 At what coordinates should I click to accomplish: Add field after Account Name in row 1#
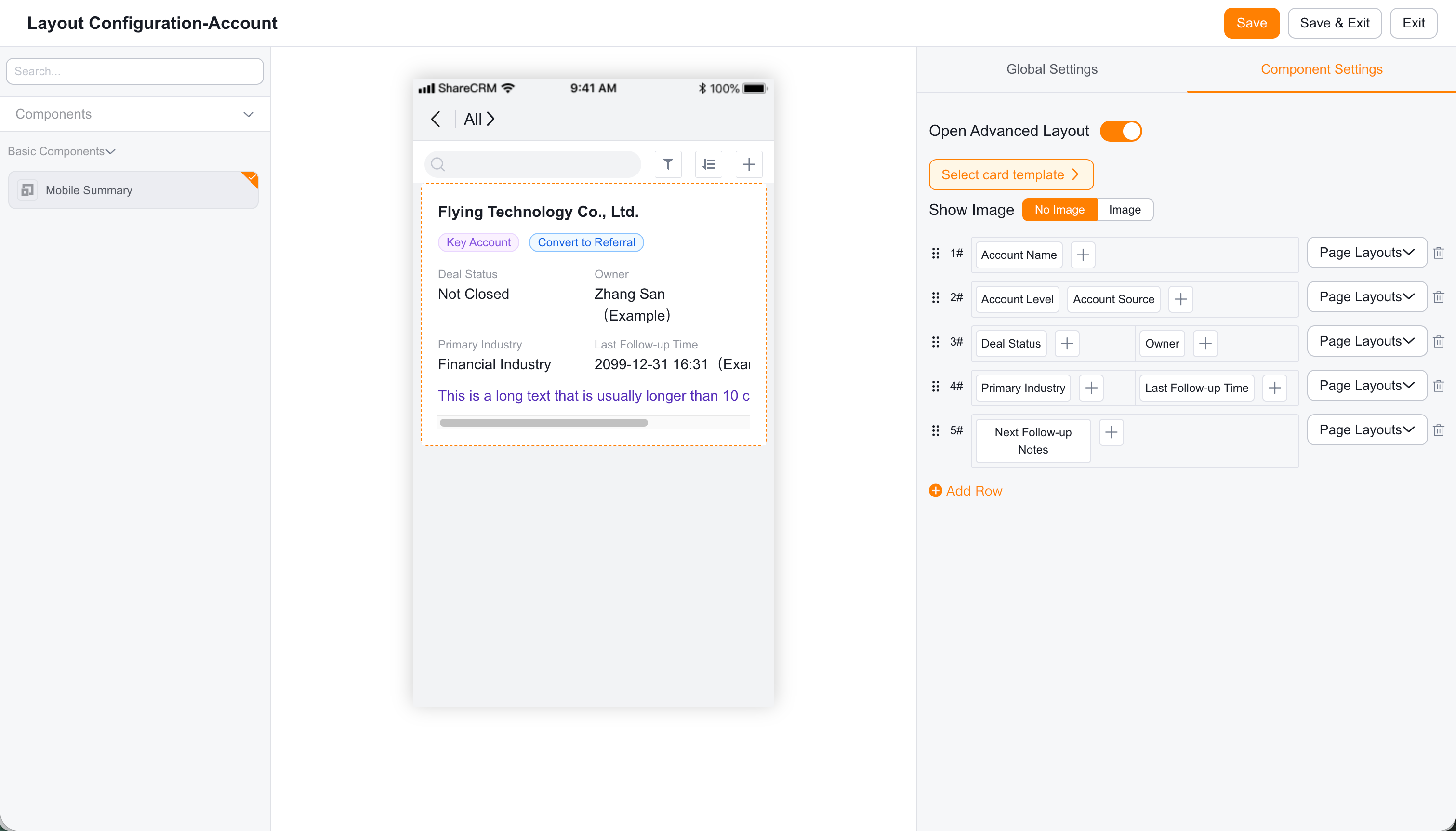point(1083,255)
